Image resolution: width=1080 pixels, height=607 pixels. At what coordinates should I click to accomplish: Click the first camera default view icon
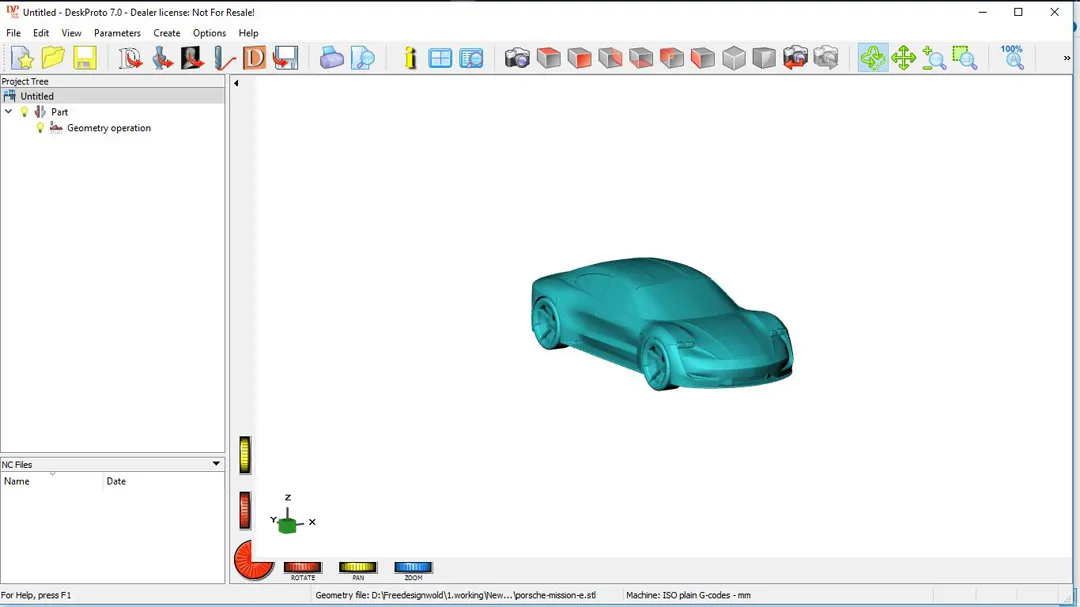click(x=517, y=58)
